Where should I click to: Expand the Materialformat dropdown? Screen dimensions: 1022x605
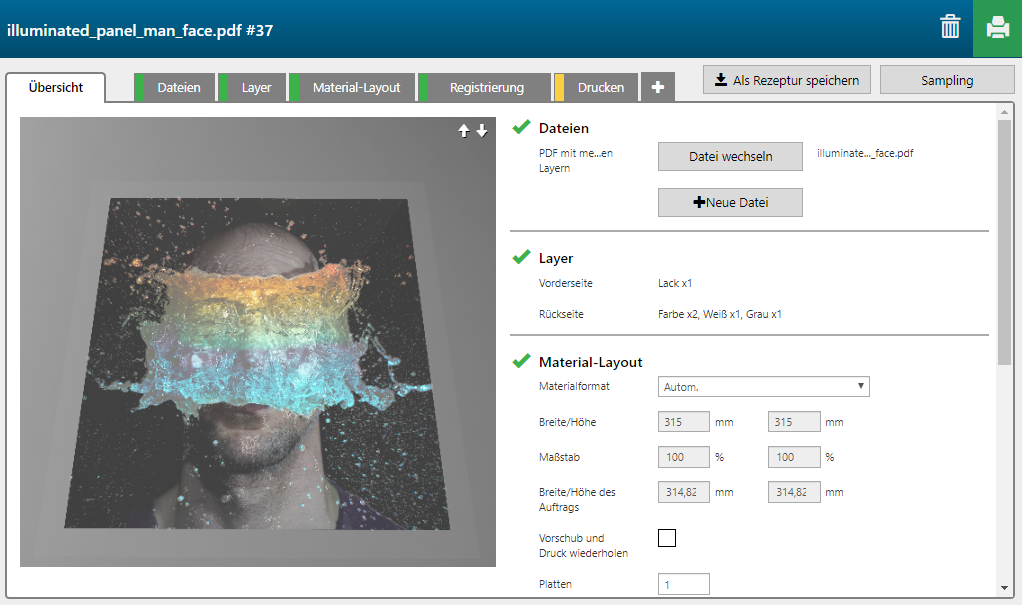coord(763,387)
